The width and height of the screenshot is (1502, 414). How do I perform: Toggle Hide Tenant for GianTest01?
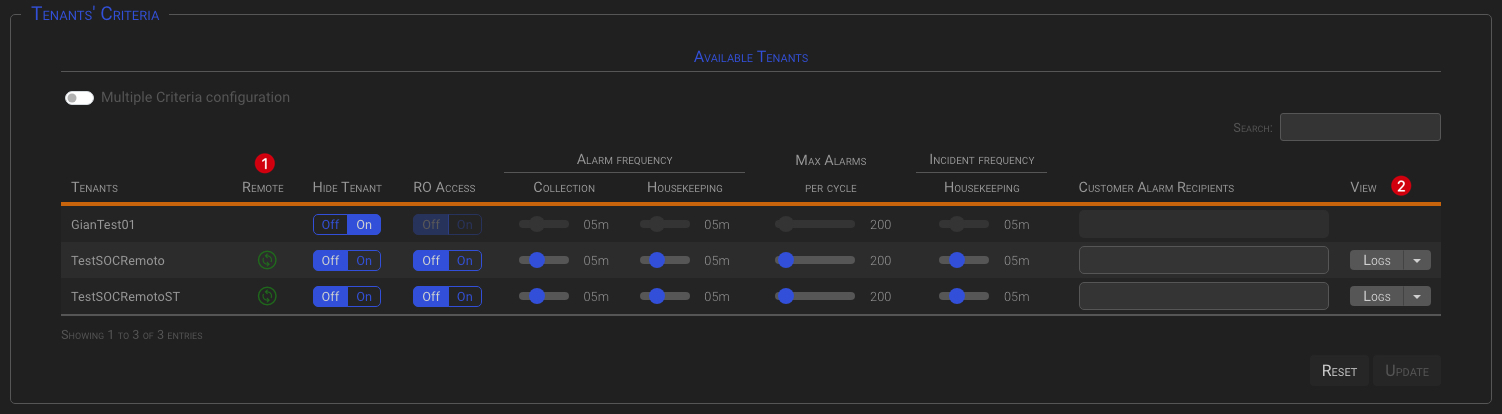pos(346,225)
